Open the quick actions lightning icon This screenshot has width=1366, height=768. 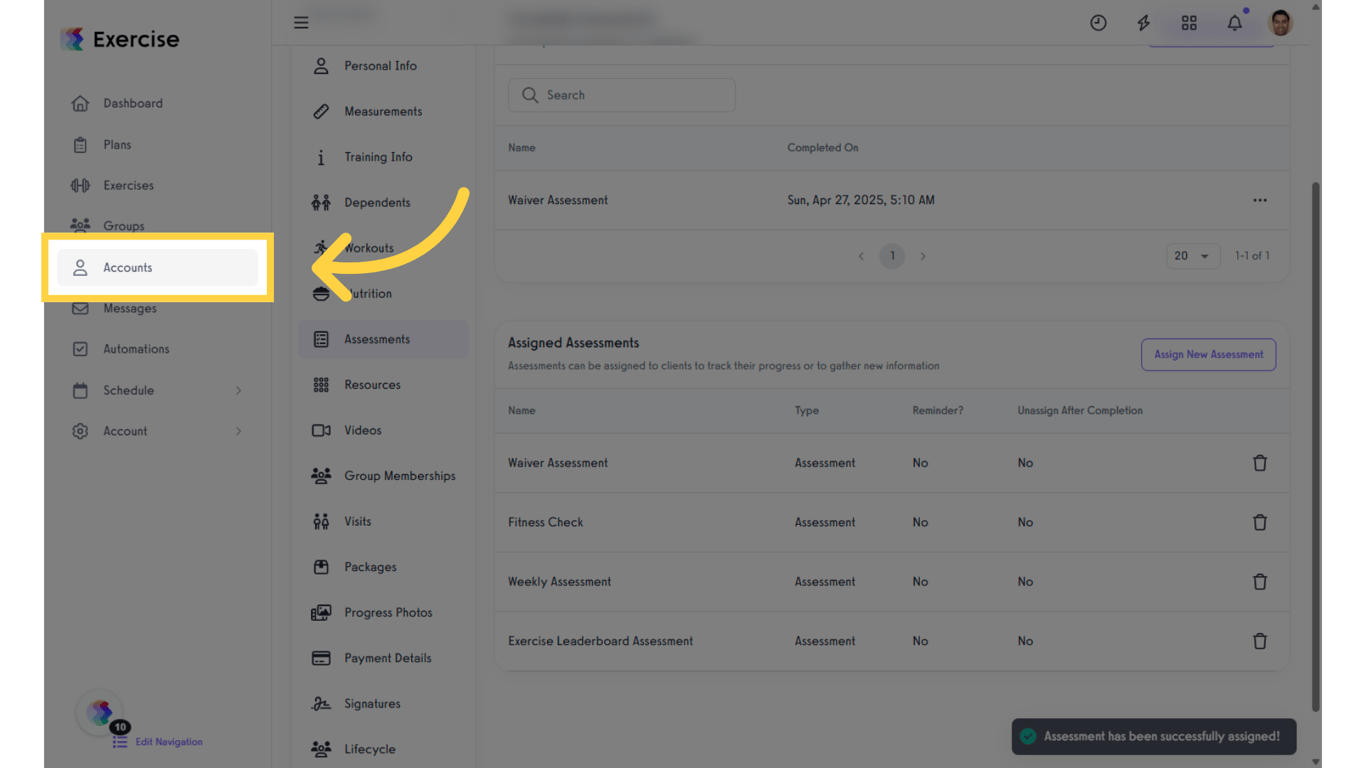point(1143,22)
